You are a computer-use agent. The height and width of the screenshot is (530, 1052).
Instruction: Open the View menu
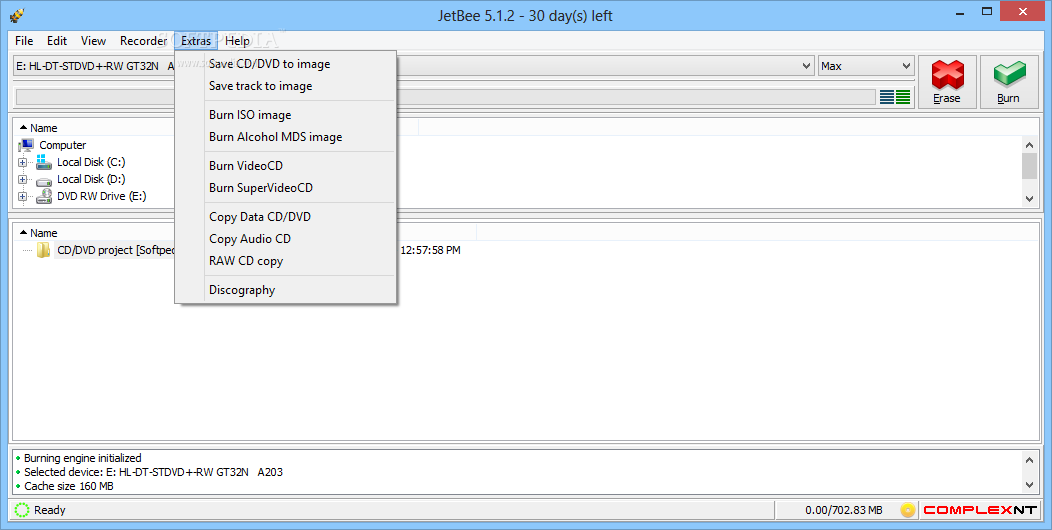(x=93, y=41)
